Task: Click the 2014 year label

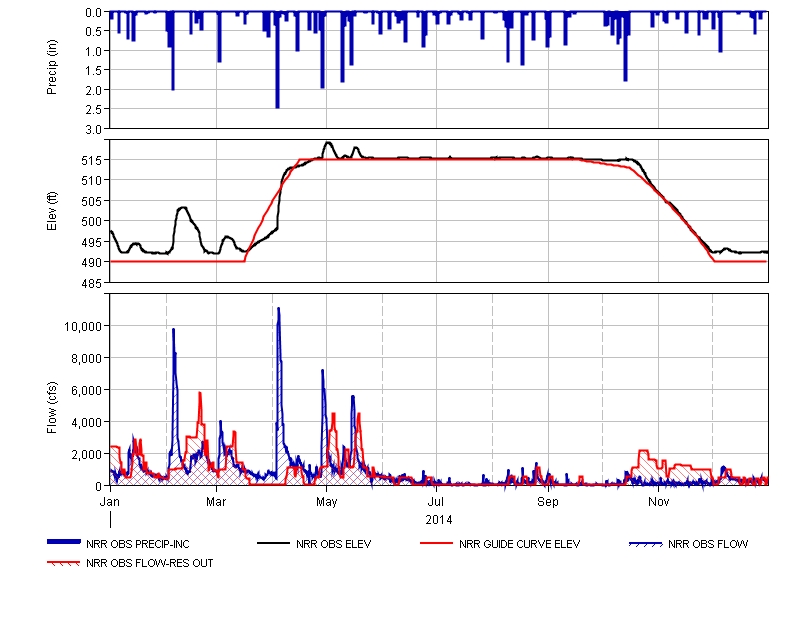Action: point(439,519)
